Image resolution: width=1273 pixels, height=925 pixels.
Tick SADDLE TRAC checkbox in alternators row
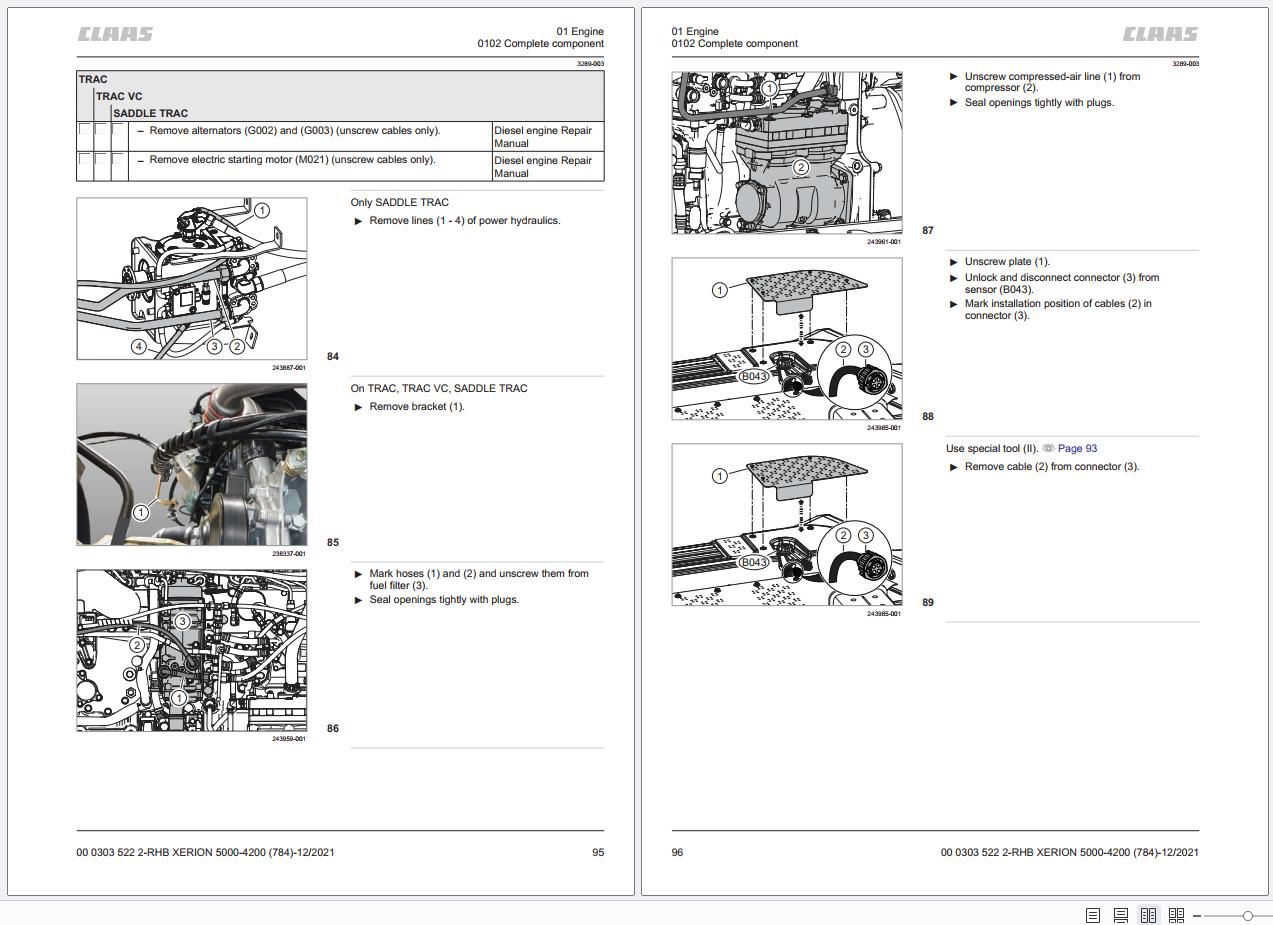[x=118, y=131]
